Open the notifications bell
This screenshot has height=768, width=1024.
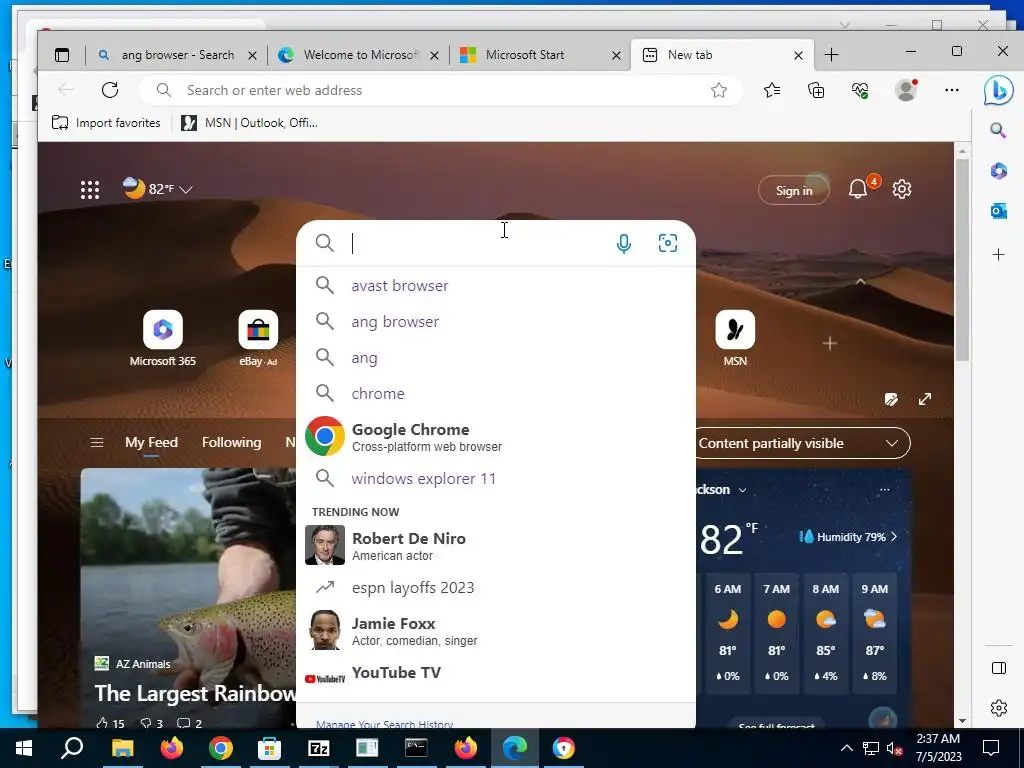pos(857,189)
